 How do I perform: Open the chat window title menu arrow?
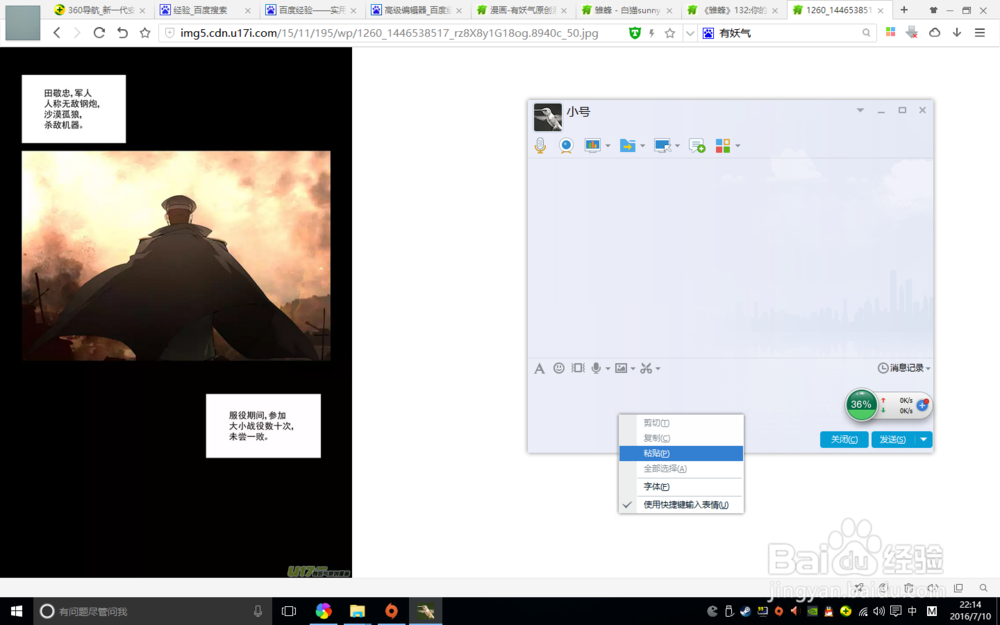860,110
